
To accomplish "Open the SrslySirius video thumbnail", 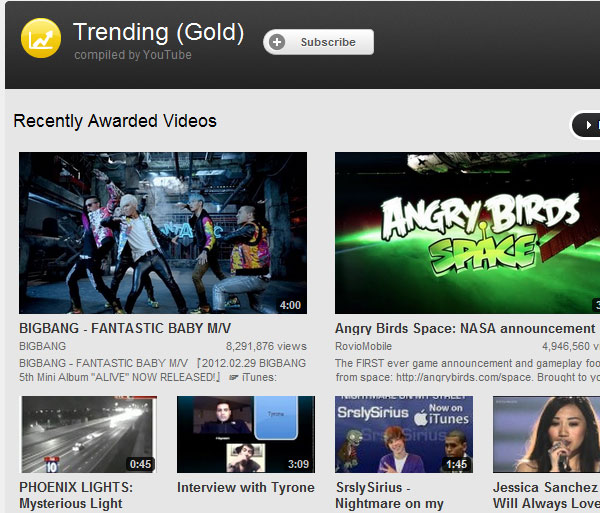I will (404, 434).
